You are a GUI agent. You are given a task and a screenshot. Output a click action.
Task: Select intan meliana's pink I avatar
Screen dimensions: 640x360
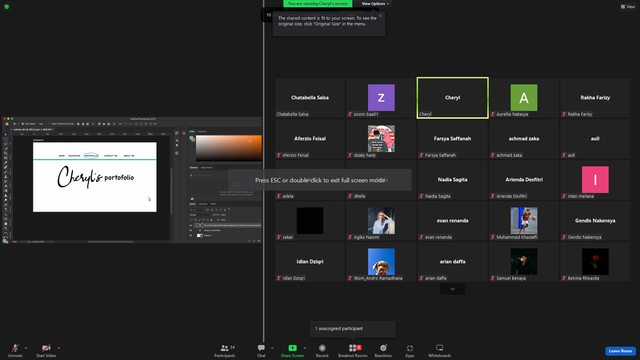pyautogui.click(x=595, y=180)
